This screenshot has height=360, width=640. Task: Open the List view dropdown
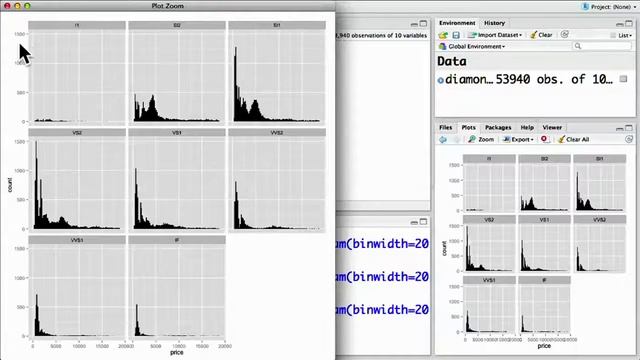click(621, 36)
